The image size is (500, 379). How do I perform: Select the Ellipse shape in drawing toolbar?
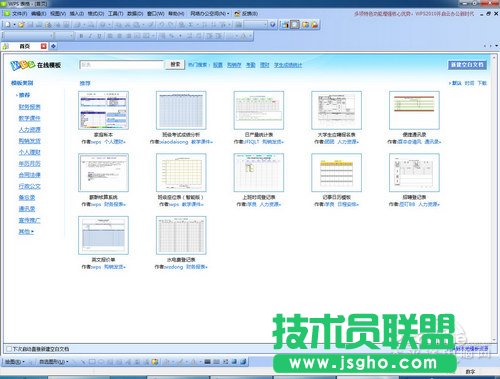click(x=101, y=361)
